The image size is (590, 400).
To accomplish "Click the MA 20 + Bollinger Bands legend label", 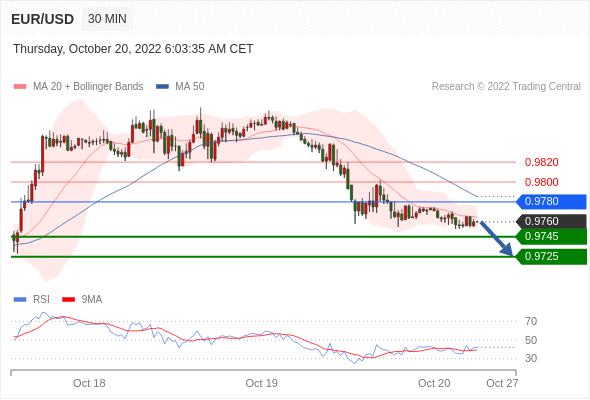I will [x=88, y=87].
